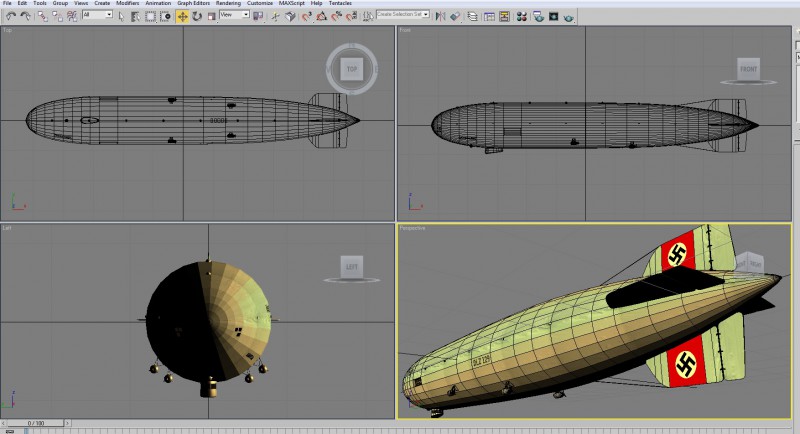The width and height of the screenshot is (800, 434).
Task: Select the Bind to Space Warp tool
Action: coord(72,16)
